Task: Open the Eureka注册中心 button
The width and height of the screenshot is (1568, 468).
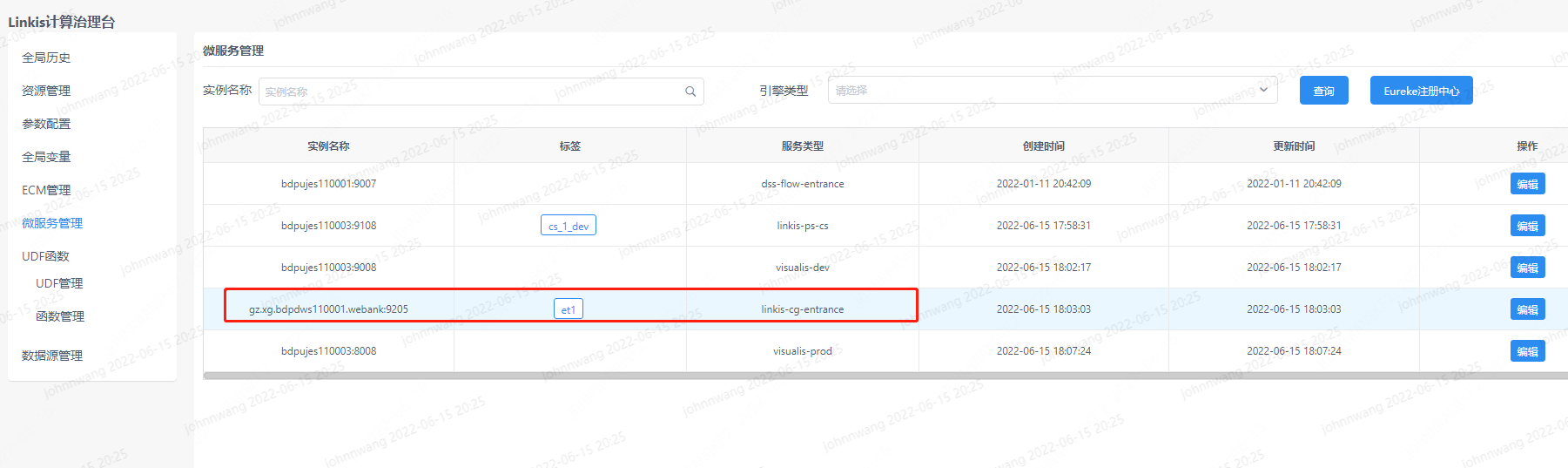Action: click(1421, 91)
